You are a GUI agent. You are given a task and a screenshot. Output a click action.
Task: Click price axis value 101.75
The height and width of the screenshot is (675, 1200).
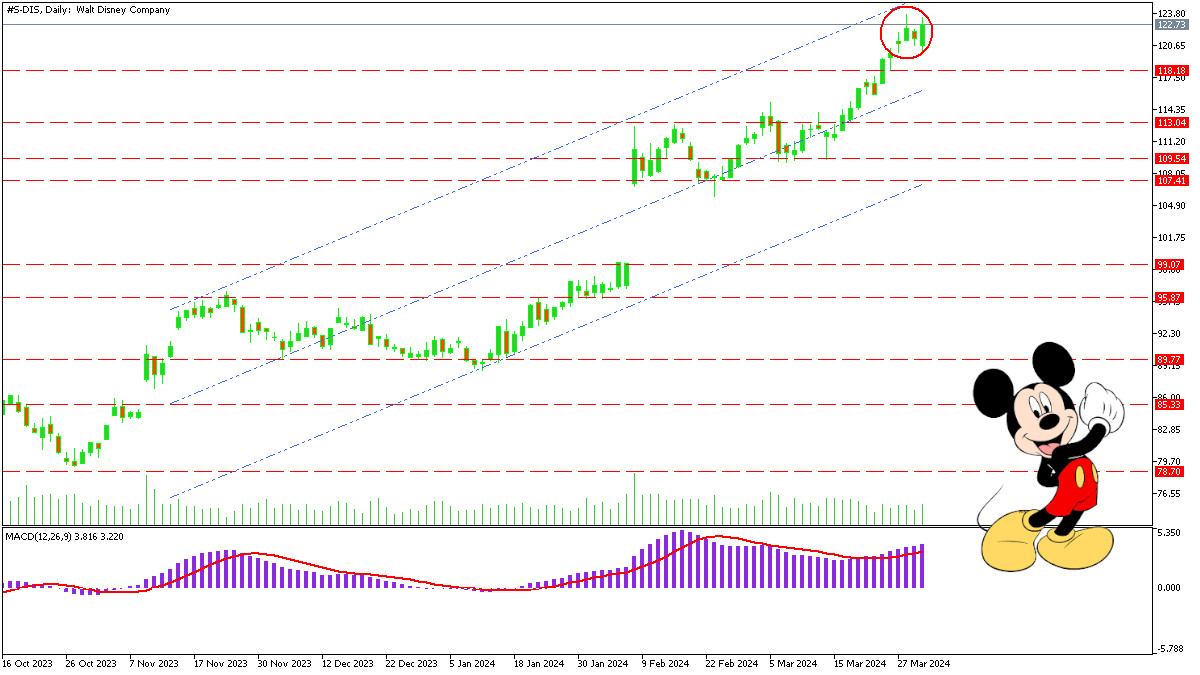(x=1173, y=238)
